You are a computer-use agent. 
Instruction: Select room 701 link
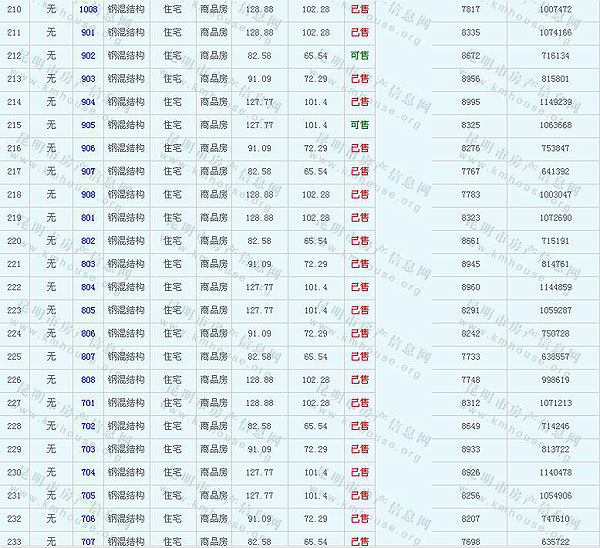pyautogui.click(x=88, y=403)
